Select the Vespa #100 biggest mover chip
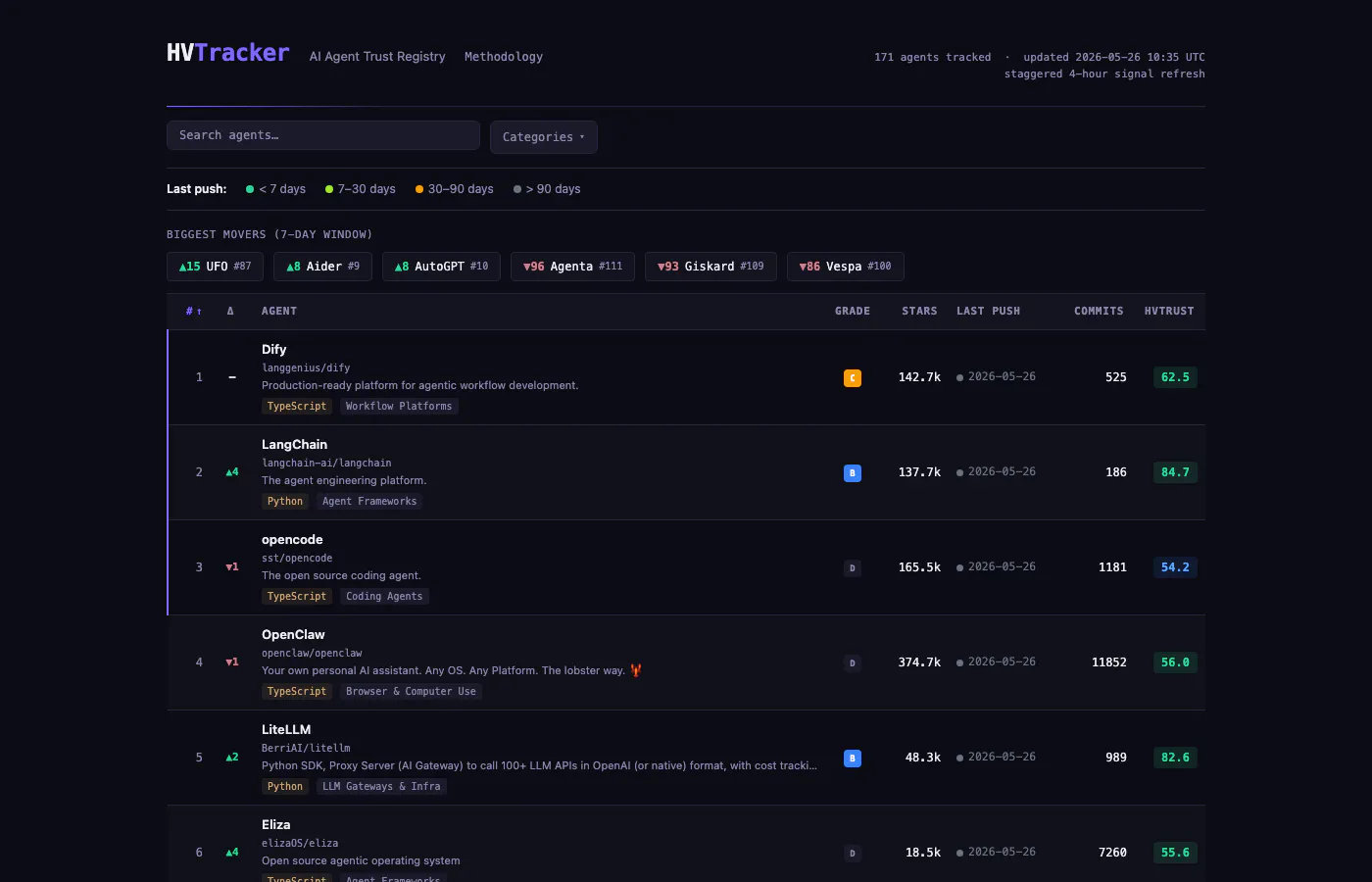 [x=845, y=267]
